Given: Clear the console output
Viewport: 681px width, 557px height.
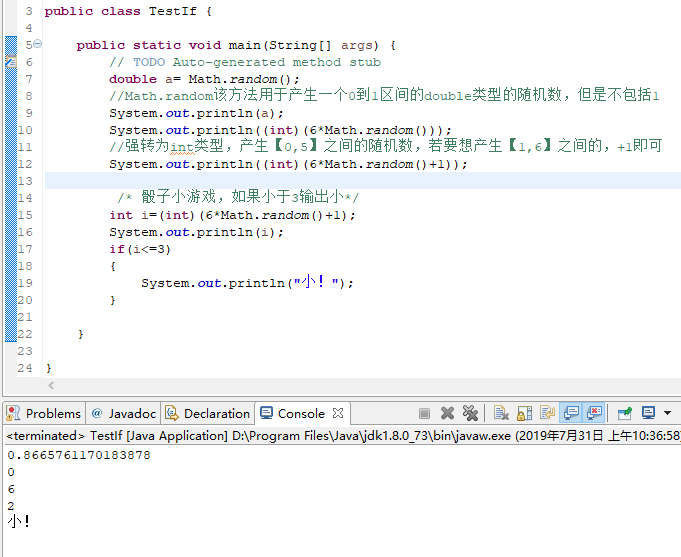Looking at the screenshot, I should click(x=501, y=413).
